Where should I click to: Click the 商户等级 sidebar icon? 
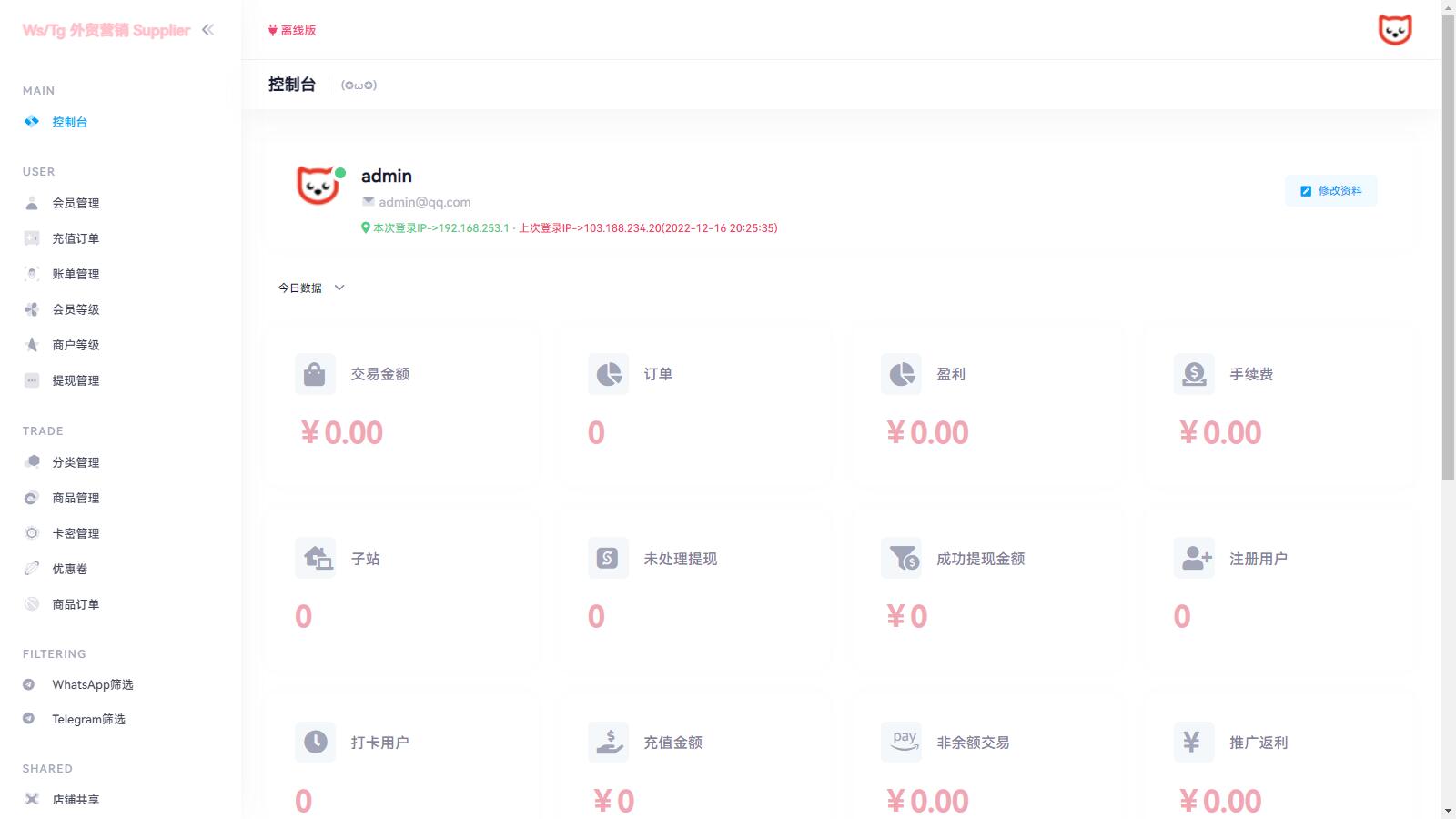[x=32, y=345]
